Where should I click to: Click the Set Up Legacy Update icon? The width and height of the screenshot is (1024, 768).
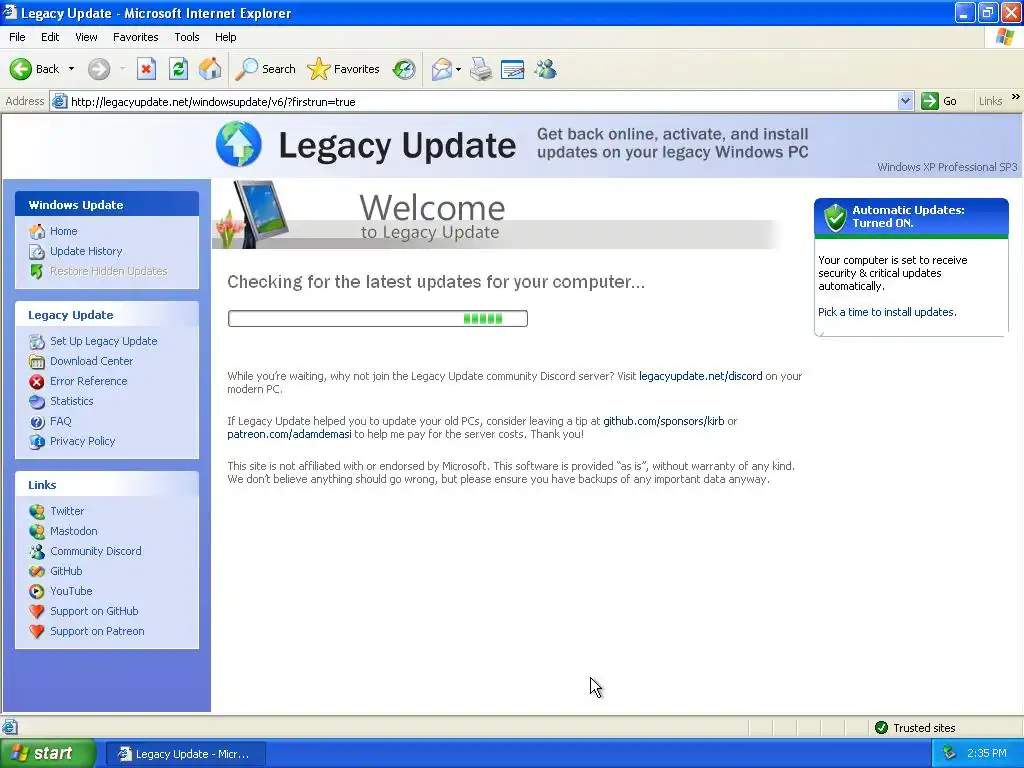pyautogui.click(x=37, y=342)
